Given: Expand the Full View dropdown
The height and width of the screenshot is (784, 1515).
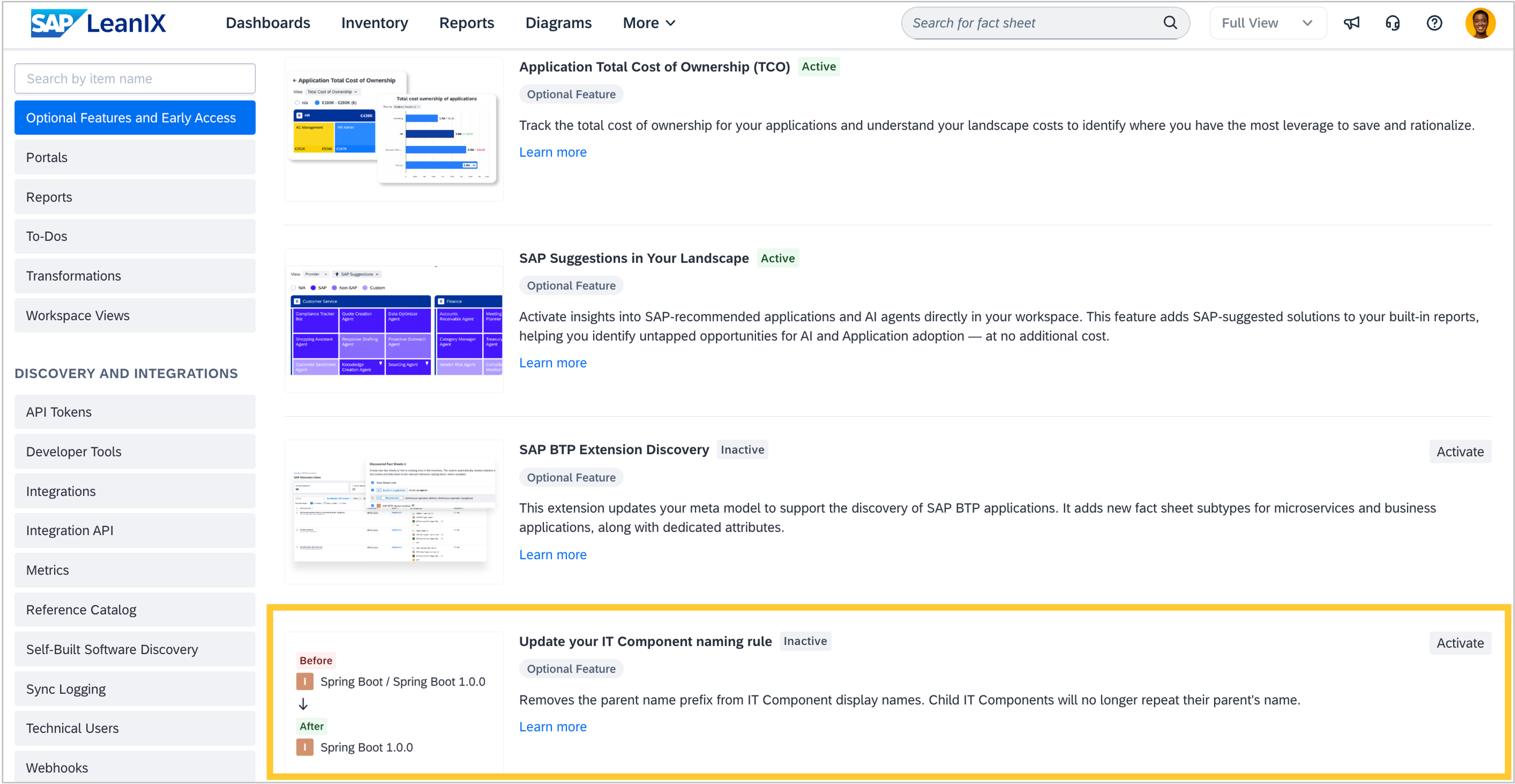Looking at the screenshot, I should click(x=1267, y=23).
